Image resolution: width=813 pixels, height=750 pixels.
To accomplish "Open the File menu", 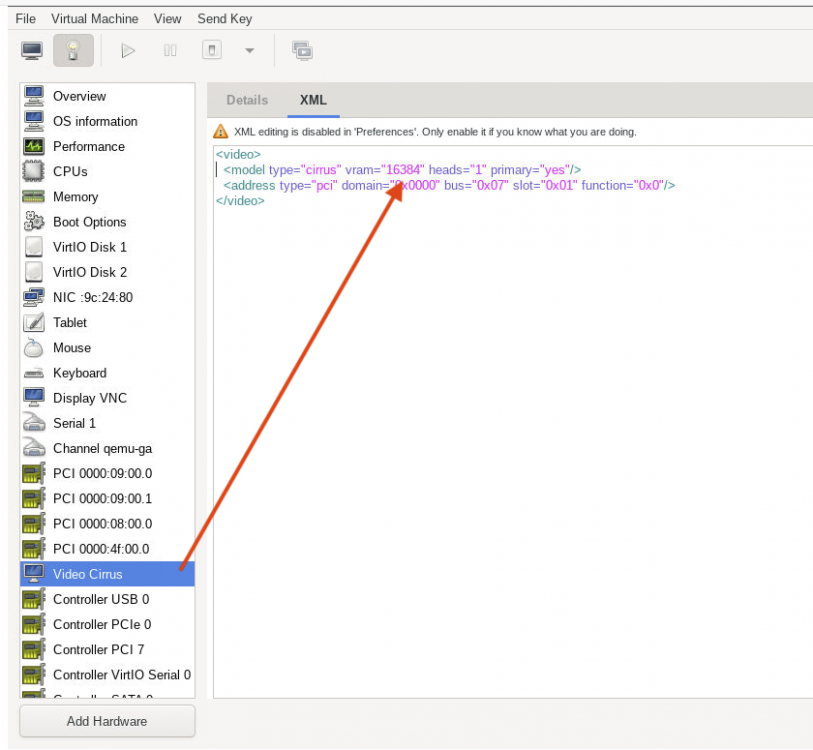I will tap(25, 19).
